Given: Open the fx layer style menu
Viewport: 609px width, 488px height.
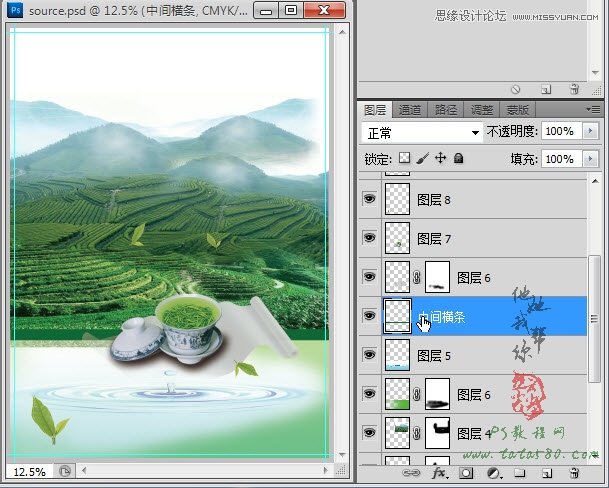Looking at the screenshot, I should coord(440,473).
